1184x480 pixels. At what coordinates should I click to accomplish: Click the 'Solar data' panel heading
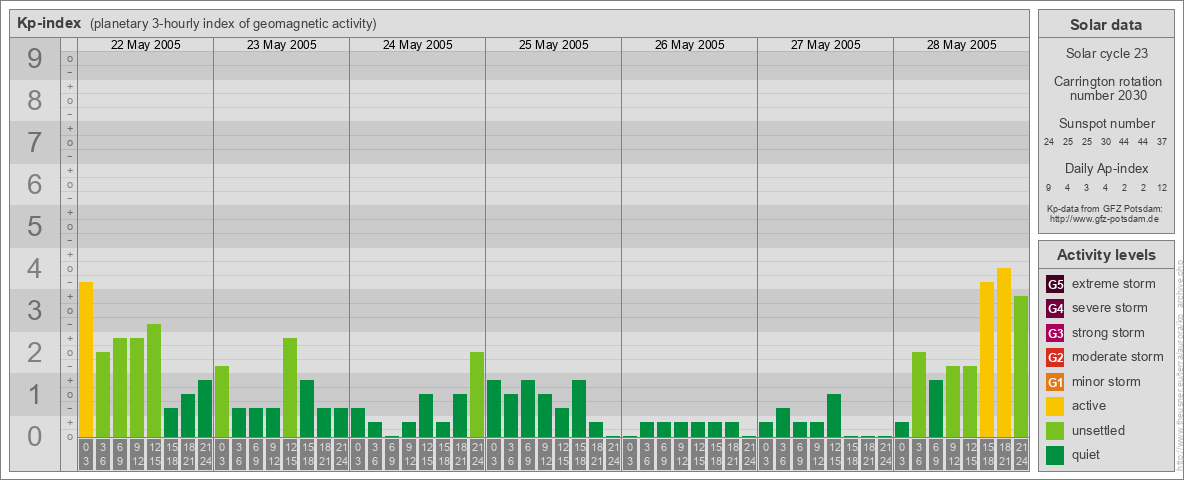click(x=1106, y=25)
